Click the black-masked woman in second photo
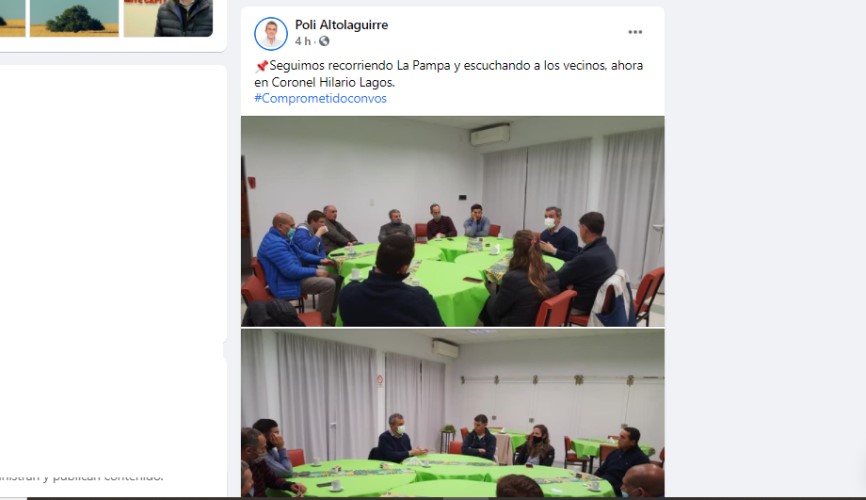 (536, 445)
